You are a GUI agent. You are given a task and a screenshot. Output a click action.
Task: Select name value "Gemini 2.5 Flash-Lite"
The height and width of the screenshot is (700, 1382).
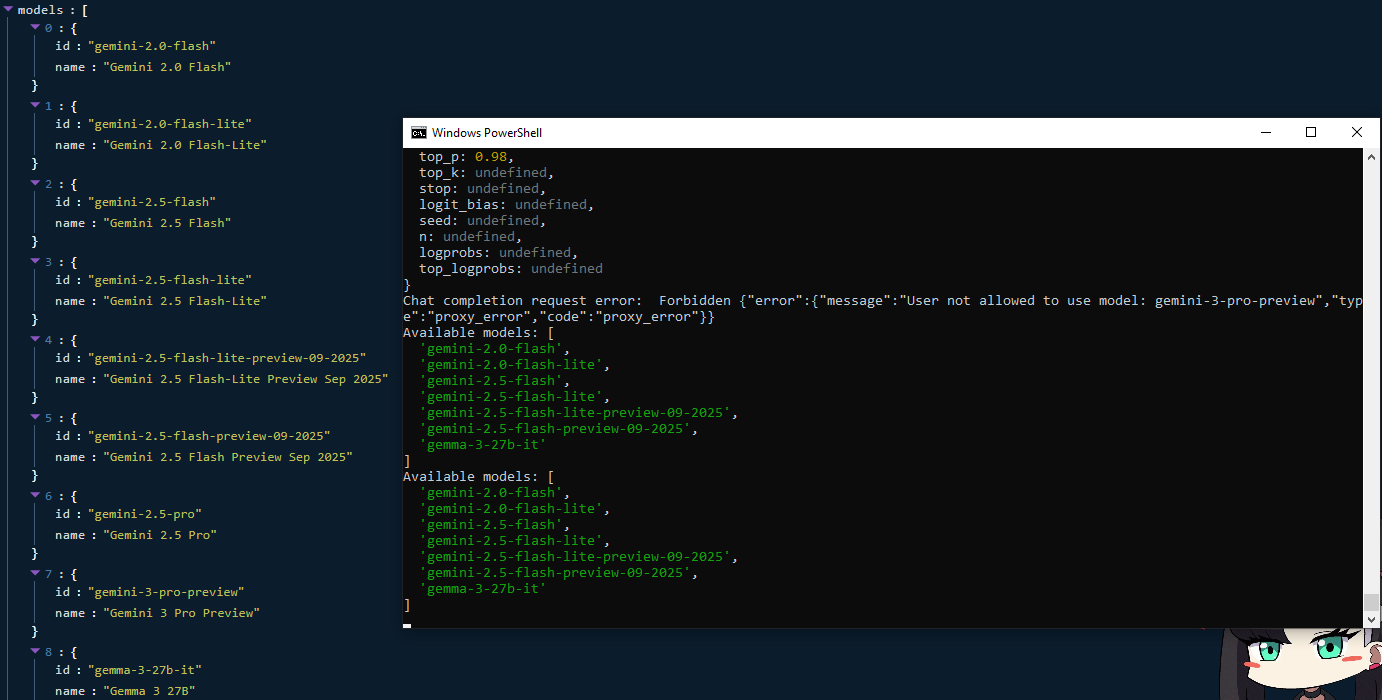coord(185,301)
